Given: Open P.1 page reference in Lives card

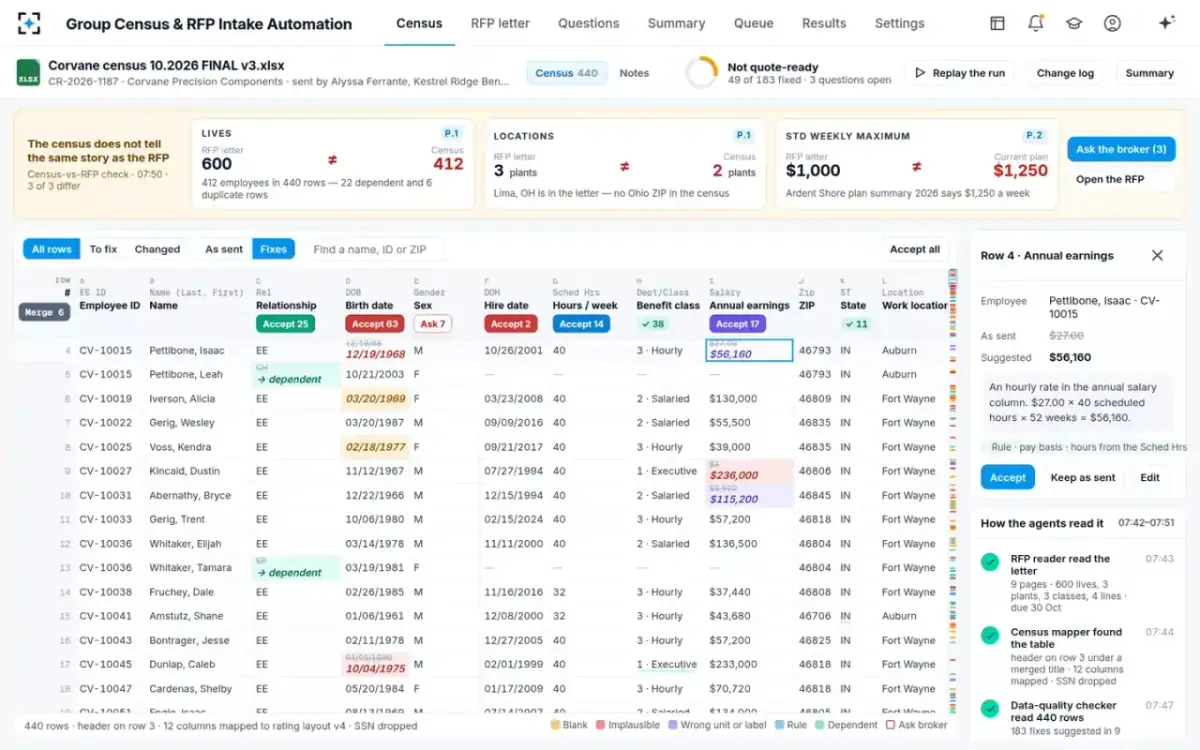Looking at the screenshot, I should pos(451,134).
